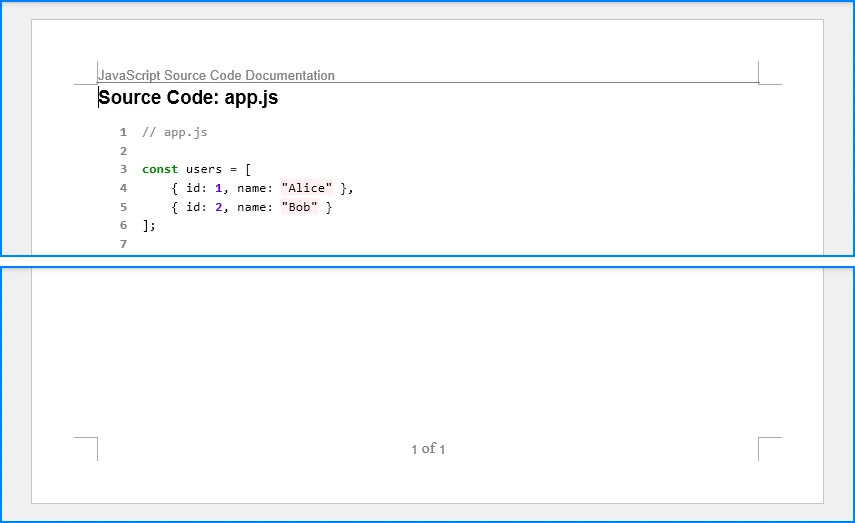The height and width of the screenshot is (523, 855).
Task: Click the closing "];" on line 6
Action: pyautogui.click(x=149, y=225)
